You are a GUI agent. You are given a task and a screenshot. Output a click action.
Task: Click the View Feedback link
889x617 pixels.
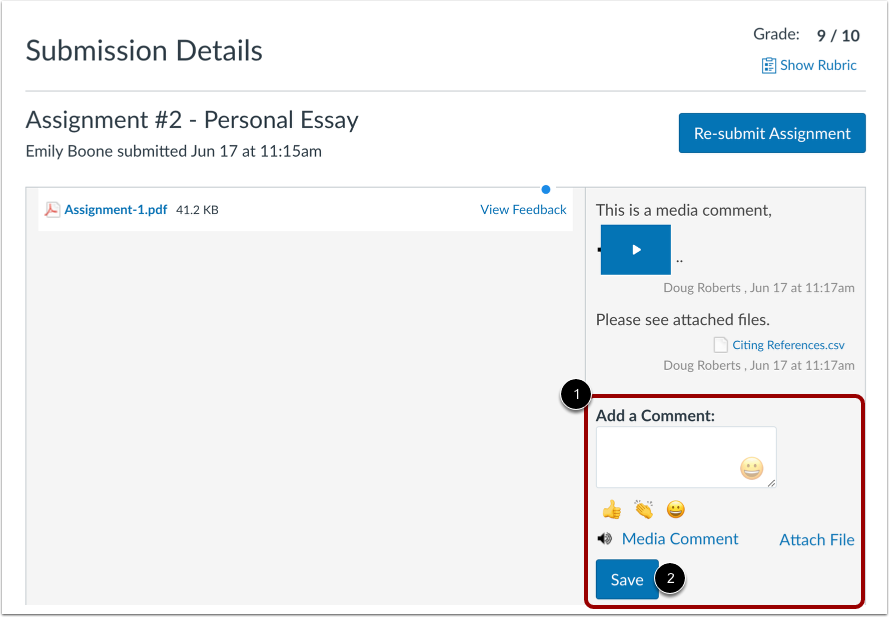tap(523, 210)
